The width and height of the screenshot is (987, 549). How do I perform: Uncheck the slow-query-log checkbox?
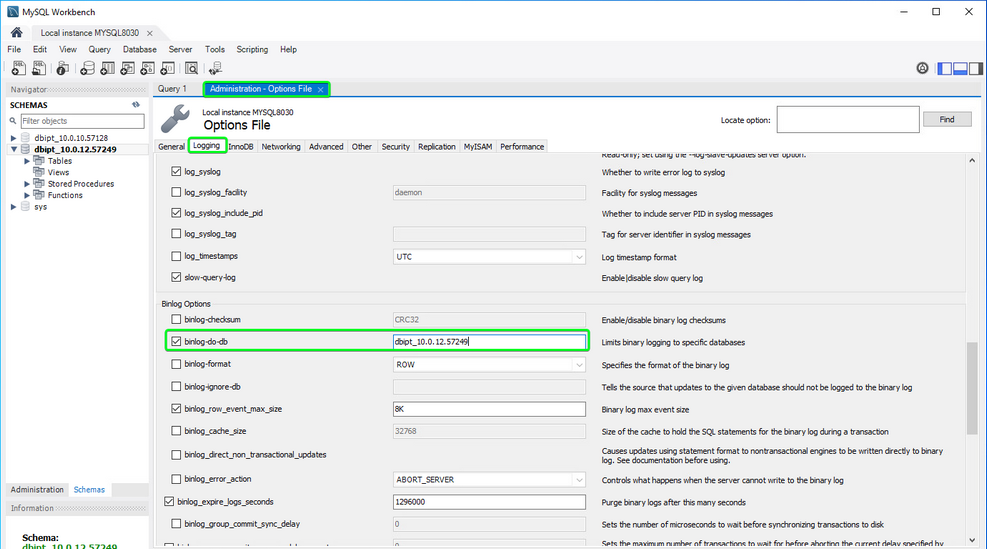176,277
